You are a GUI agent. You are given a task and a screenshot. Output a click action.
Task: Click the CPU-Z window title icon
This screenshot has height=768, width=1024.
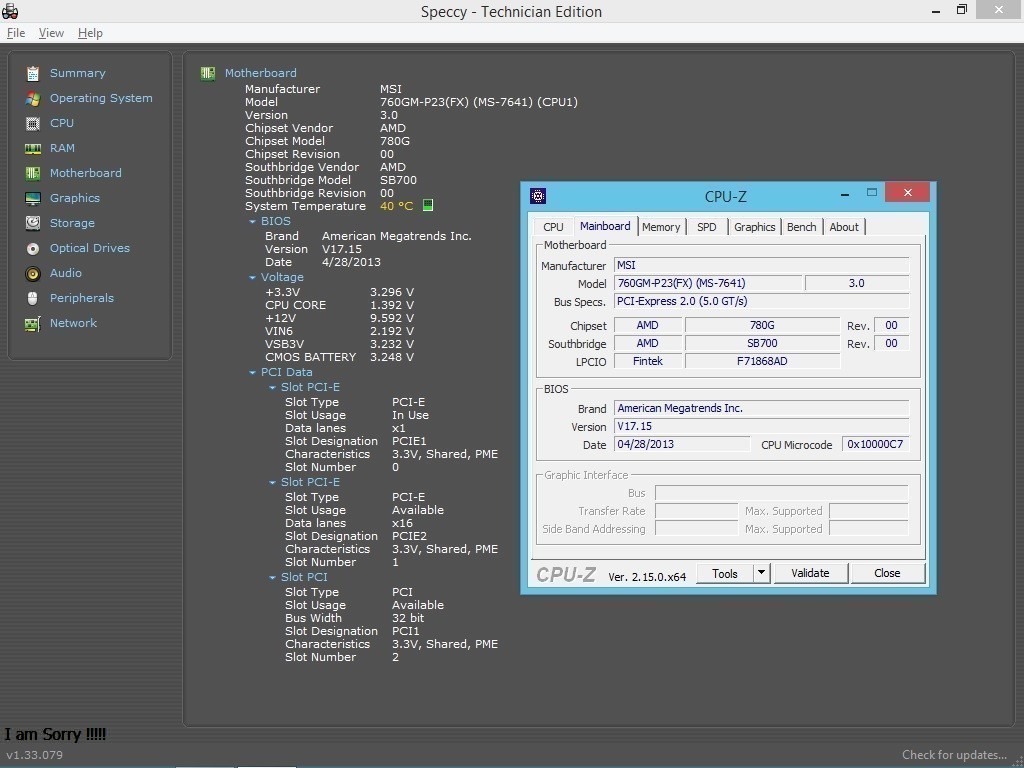537,195
